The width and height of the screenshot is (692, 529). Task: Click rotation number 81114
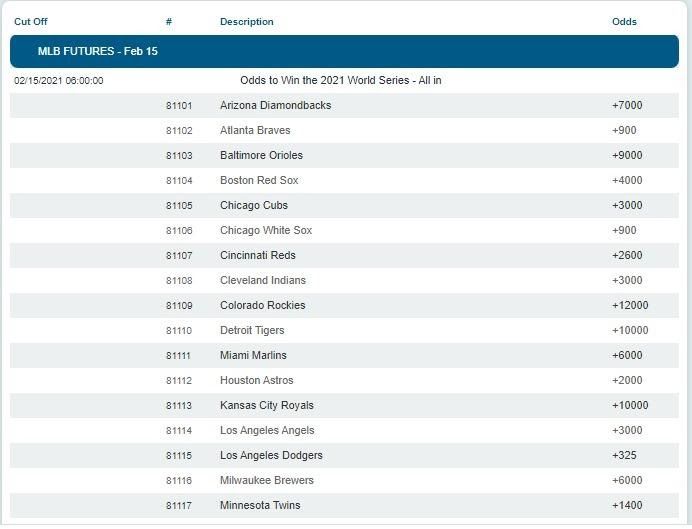click(x=179, y=431)
